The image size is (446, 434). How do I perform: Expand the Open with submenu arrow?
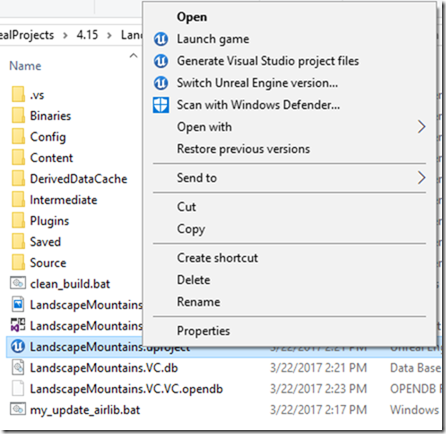[x=421, y=127]
